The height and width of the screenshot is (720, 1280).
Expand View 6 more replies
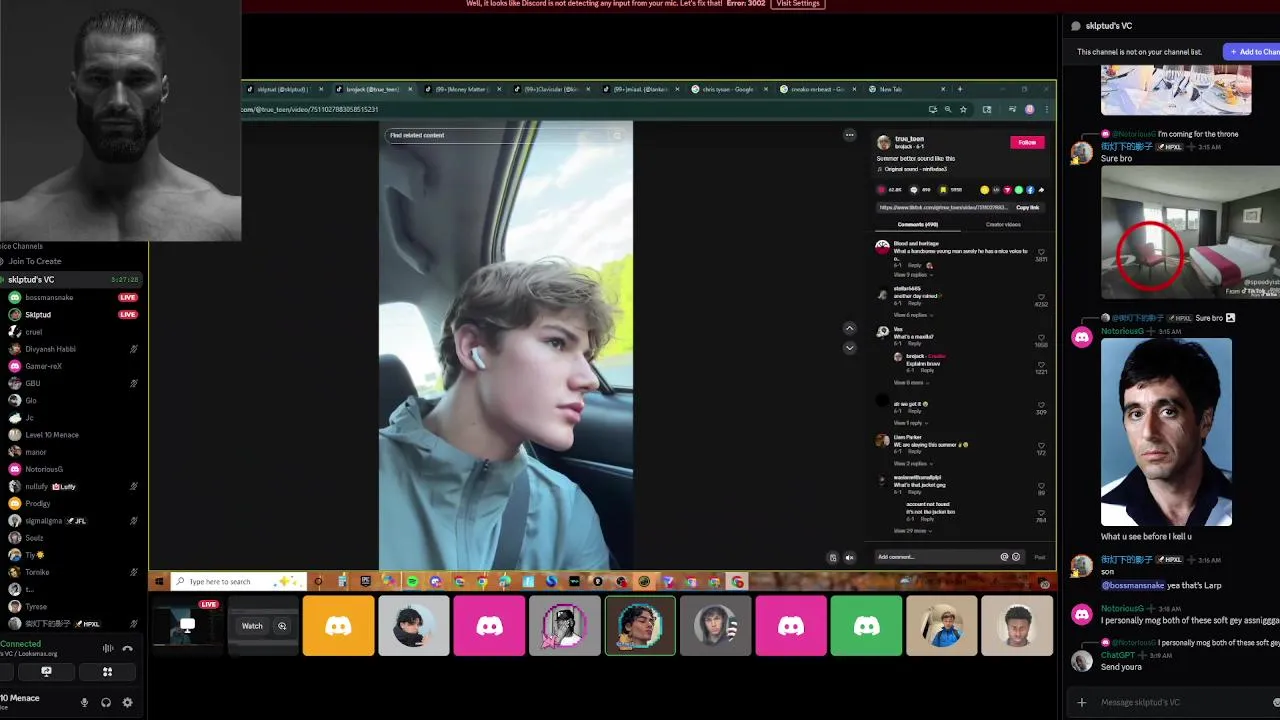910,383
